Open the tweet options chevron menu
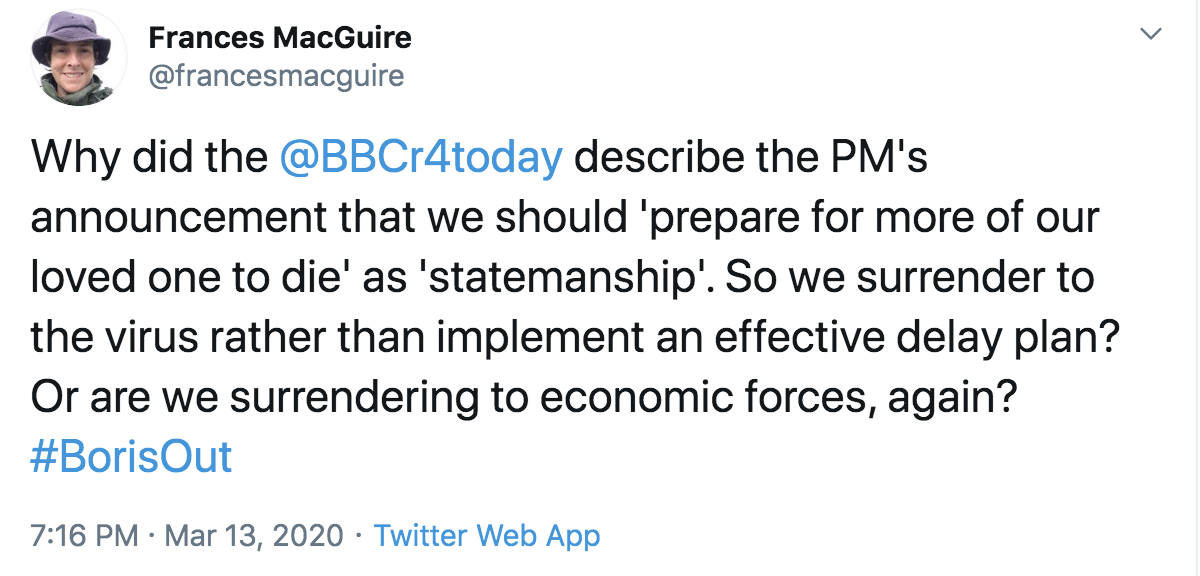 tap(1151, 35)
